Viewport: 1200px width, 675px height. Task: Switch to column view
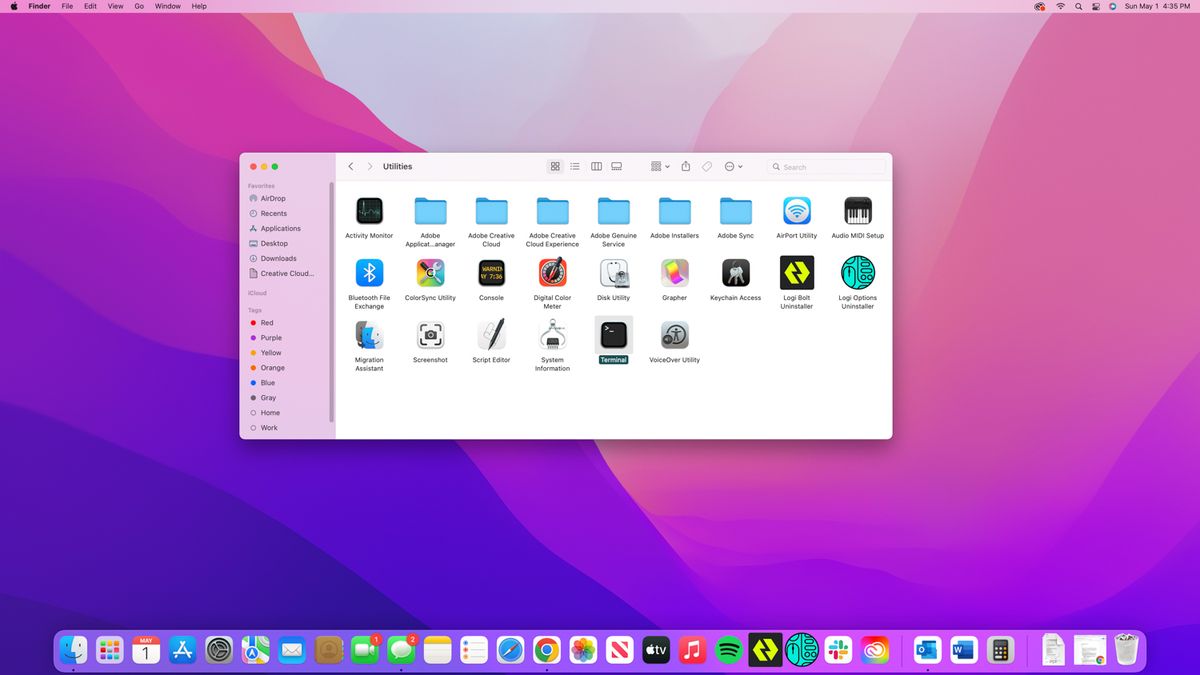(x=596, y=166)
